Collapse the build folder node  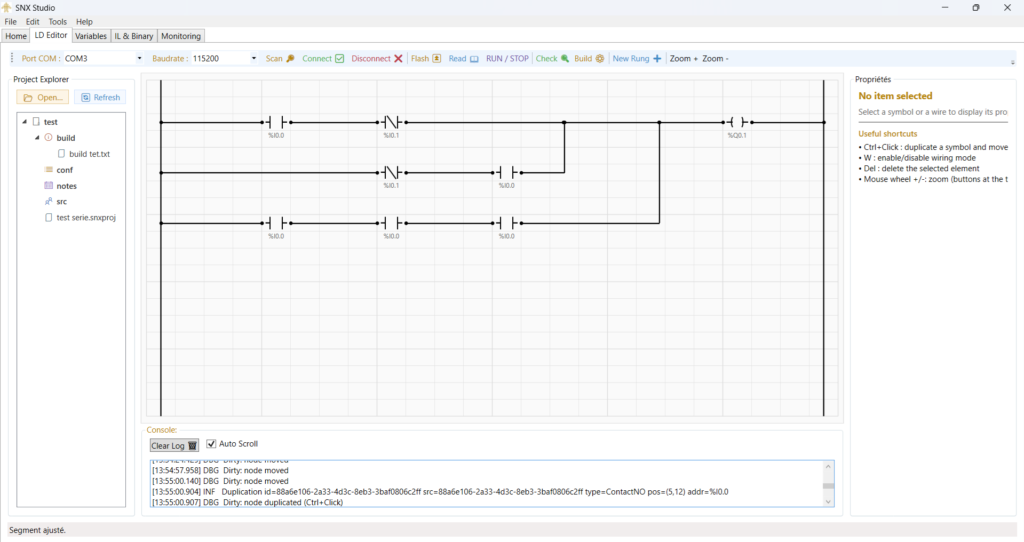pyautogui.click(x=37, y=138)
